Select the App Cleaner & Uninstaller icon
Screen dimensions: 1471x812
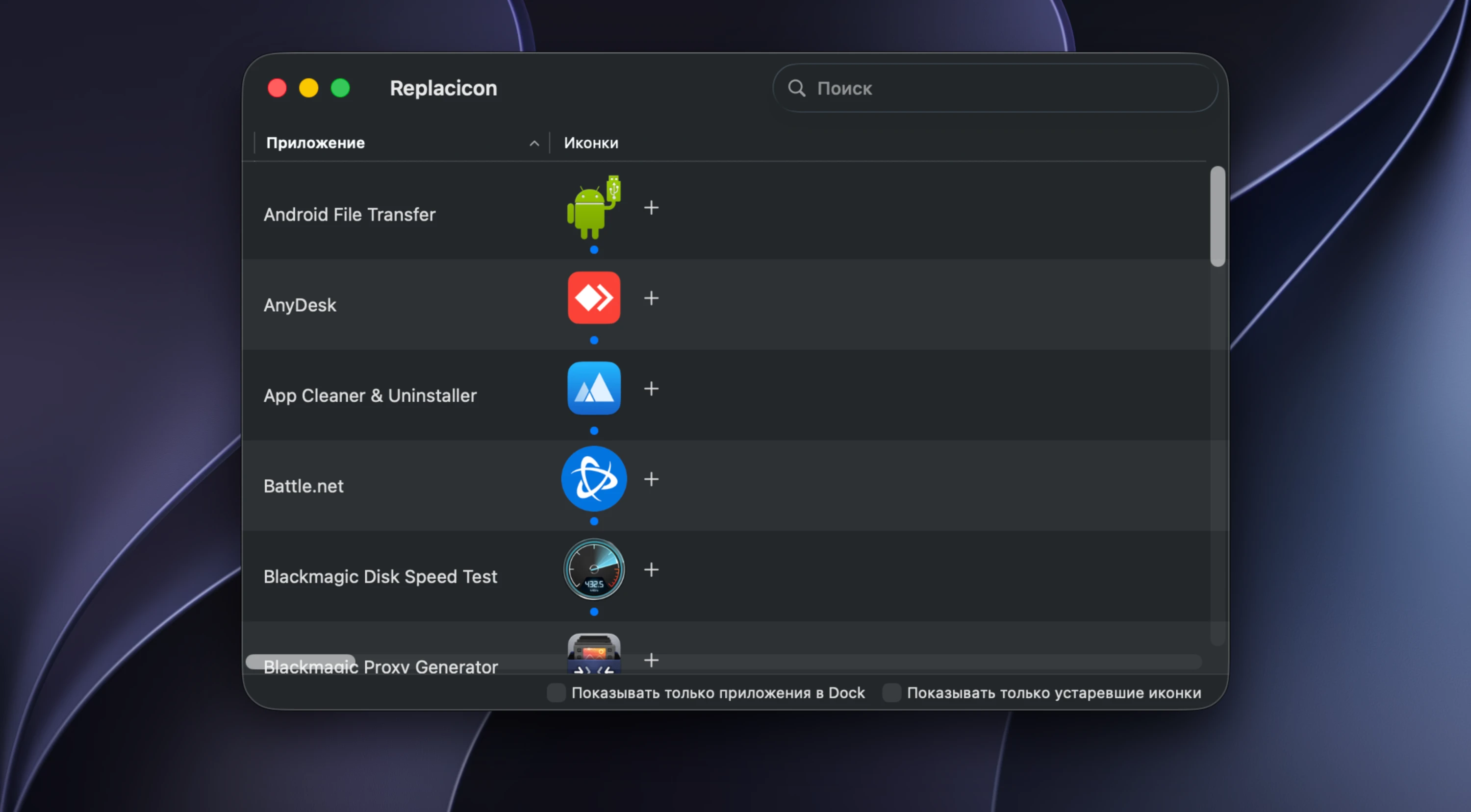pos(594,388)
